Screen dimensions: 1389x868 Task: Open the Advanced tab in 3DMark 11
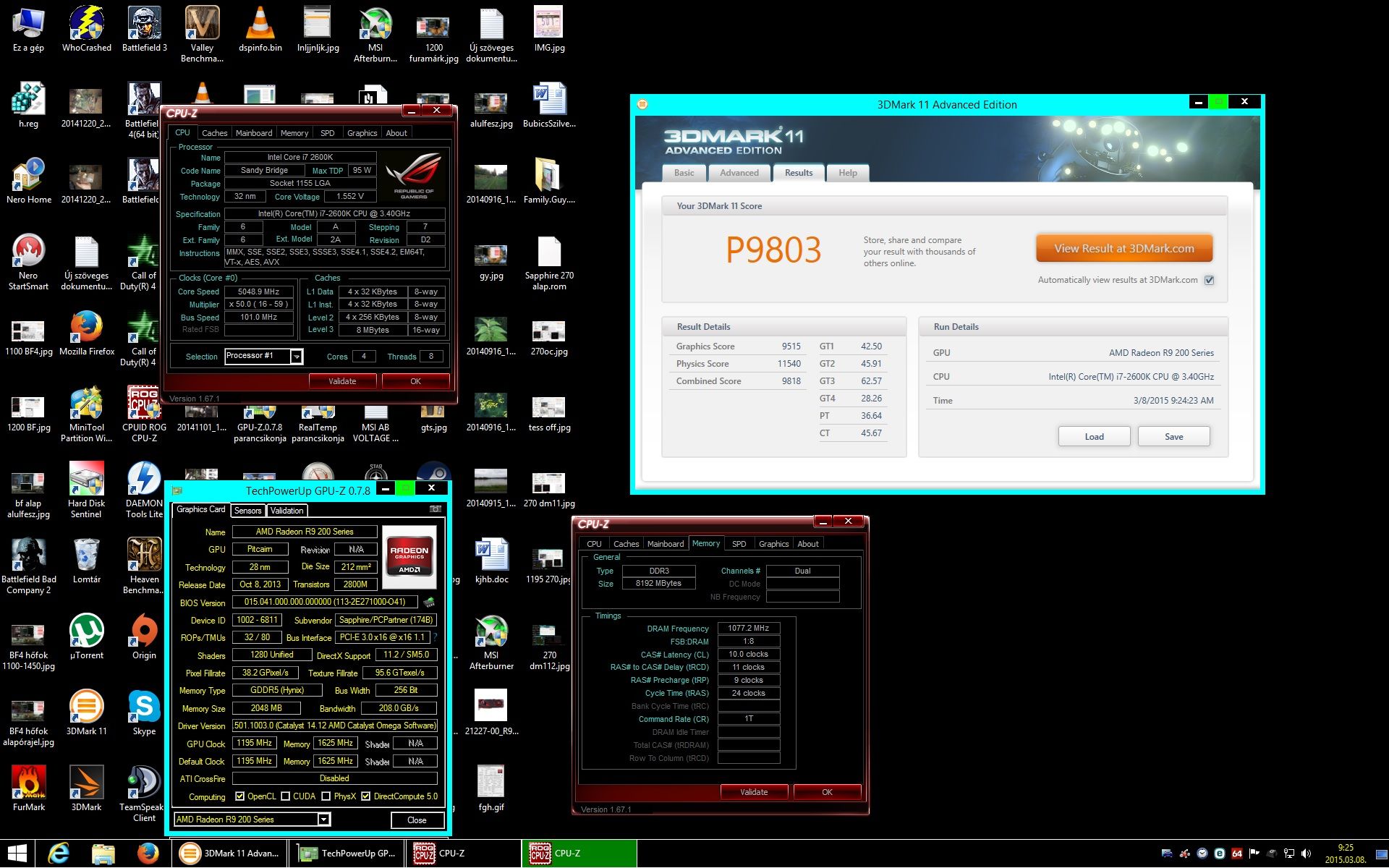click(739, 173)
